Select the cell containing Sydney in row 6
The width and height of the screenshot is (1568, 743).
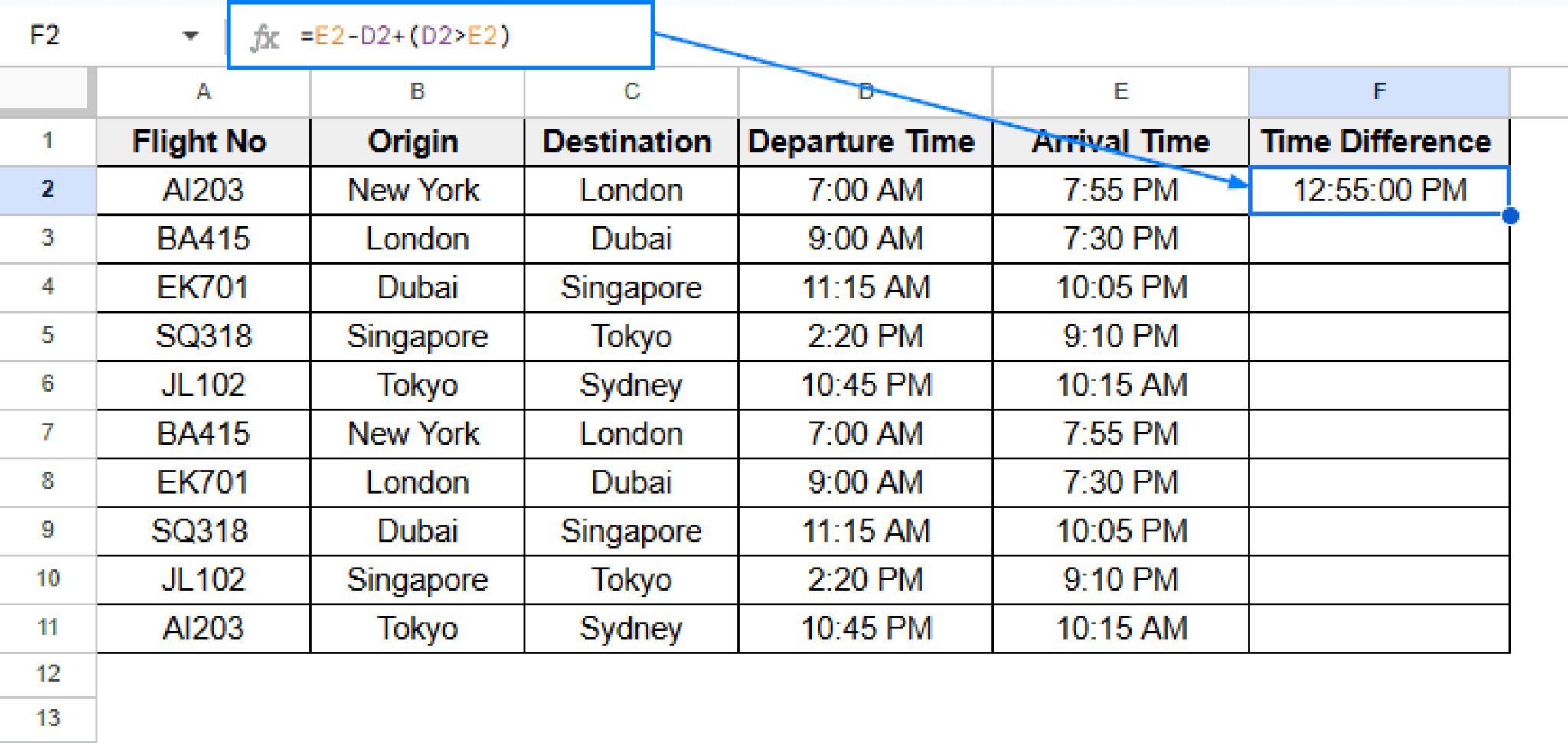[x=630, y=385]
